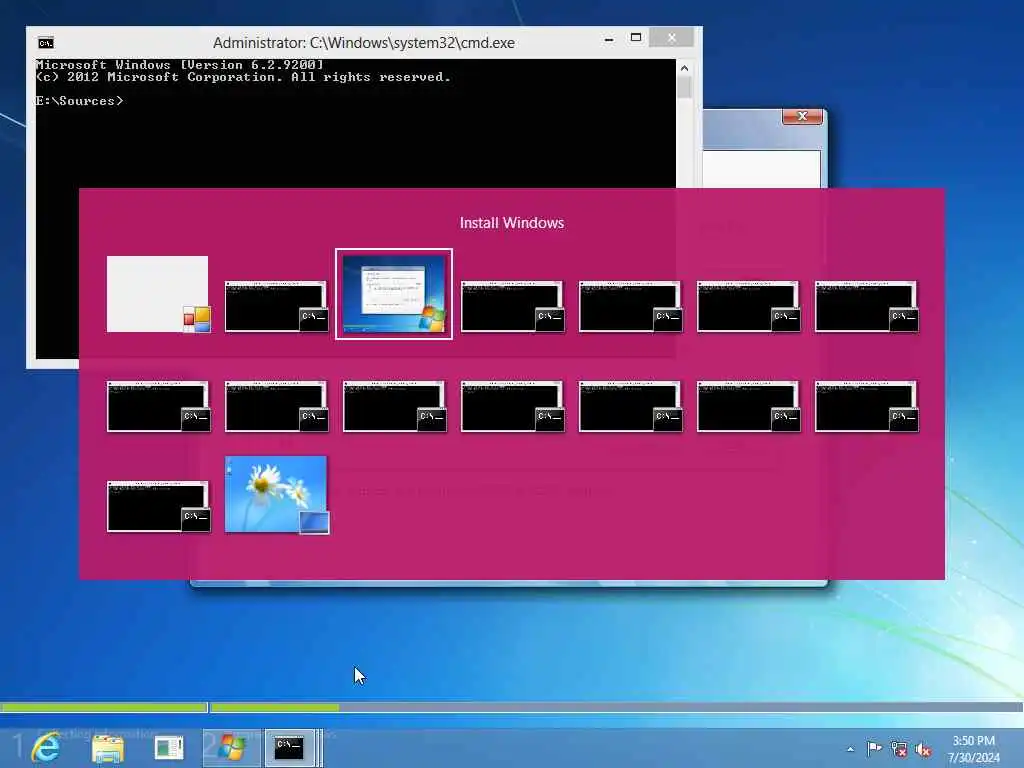Close the Administrator cmd.exe window
This screenshot has height=768, width=1024.
click(672, 38)
